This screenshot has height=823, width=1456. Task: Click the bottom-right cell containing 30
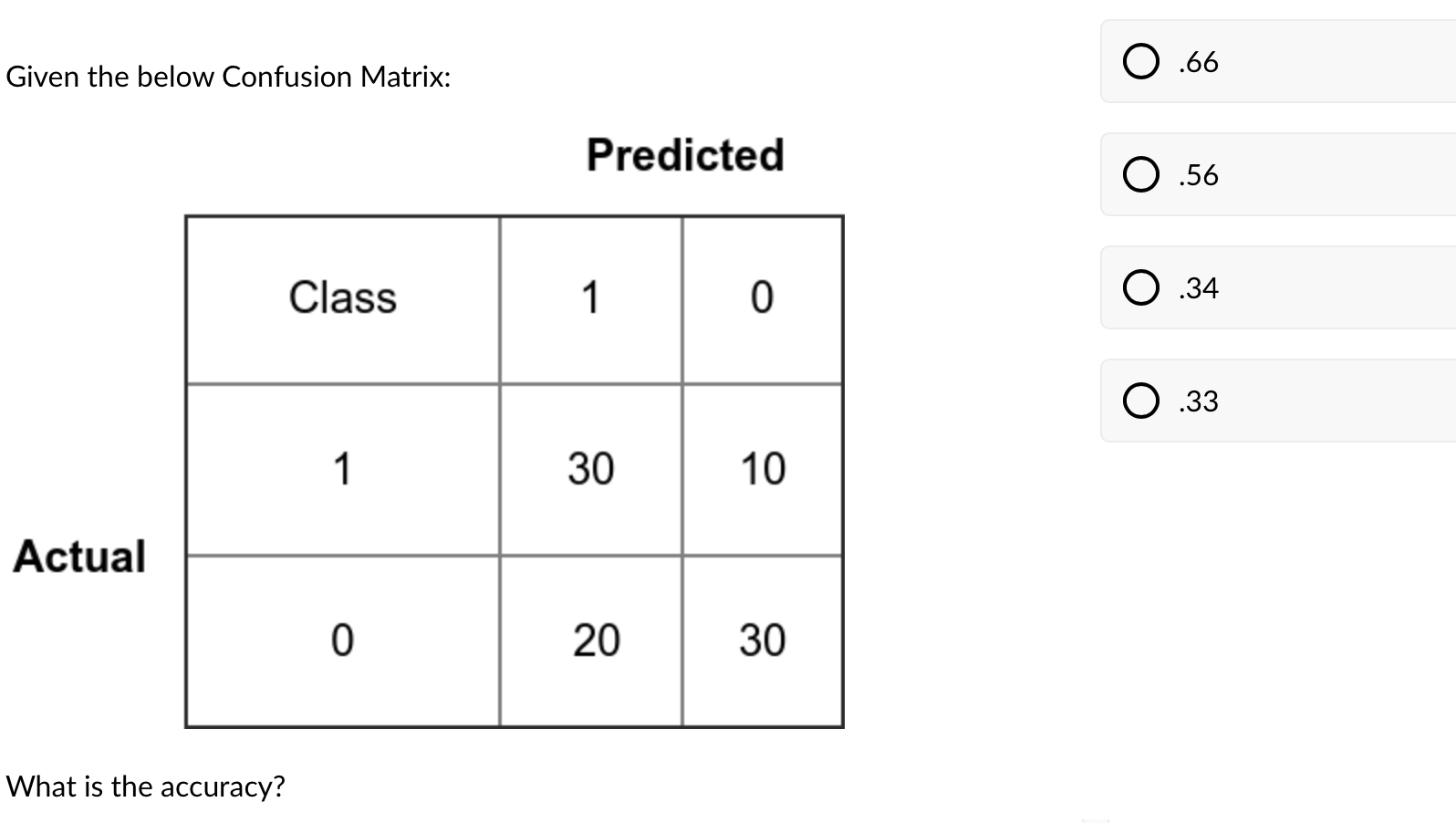pyautogui.click(x=764, y=641)
